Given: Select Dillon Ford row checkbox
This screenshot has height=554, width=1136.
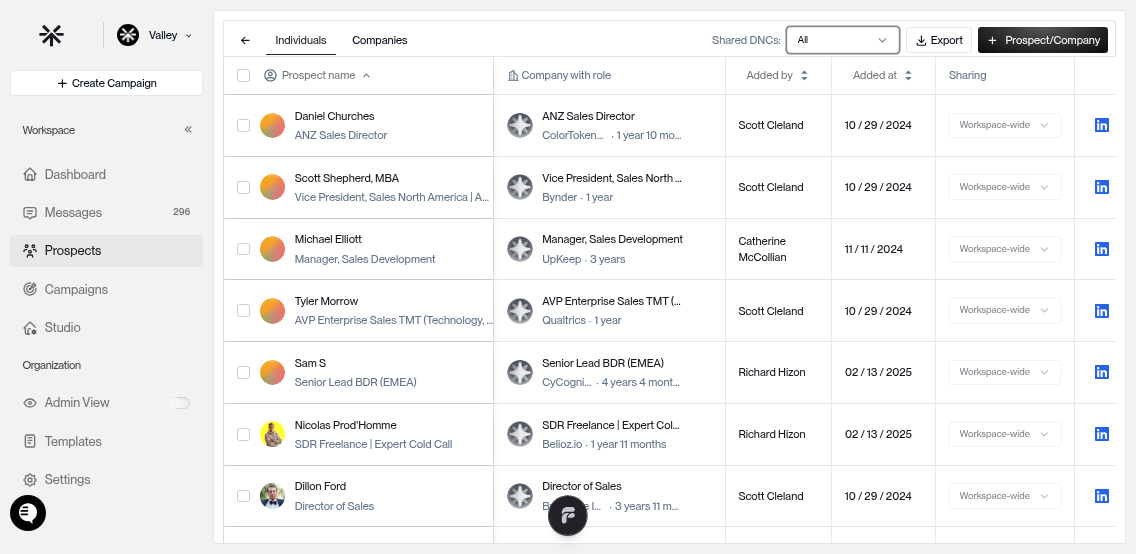Looking at the screenshot, I should [243, 496].
